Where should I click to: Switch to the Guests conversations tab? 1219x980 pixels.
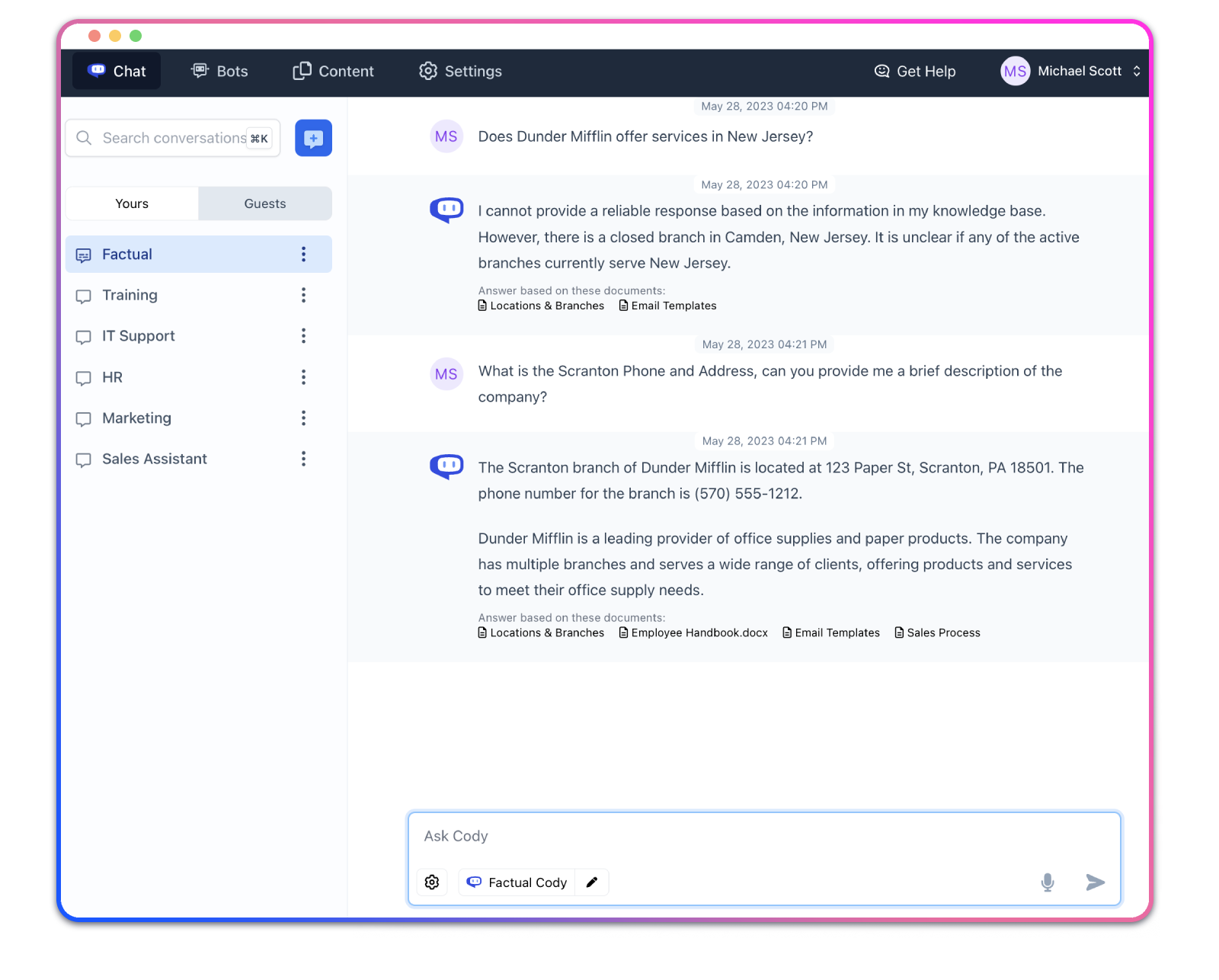pos(265,203)
